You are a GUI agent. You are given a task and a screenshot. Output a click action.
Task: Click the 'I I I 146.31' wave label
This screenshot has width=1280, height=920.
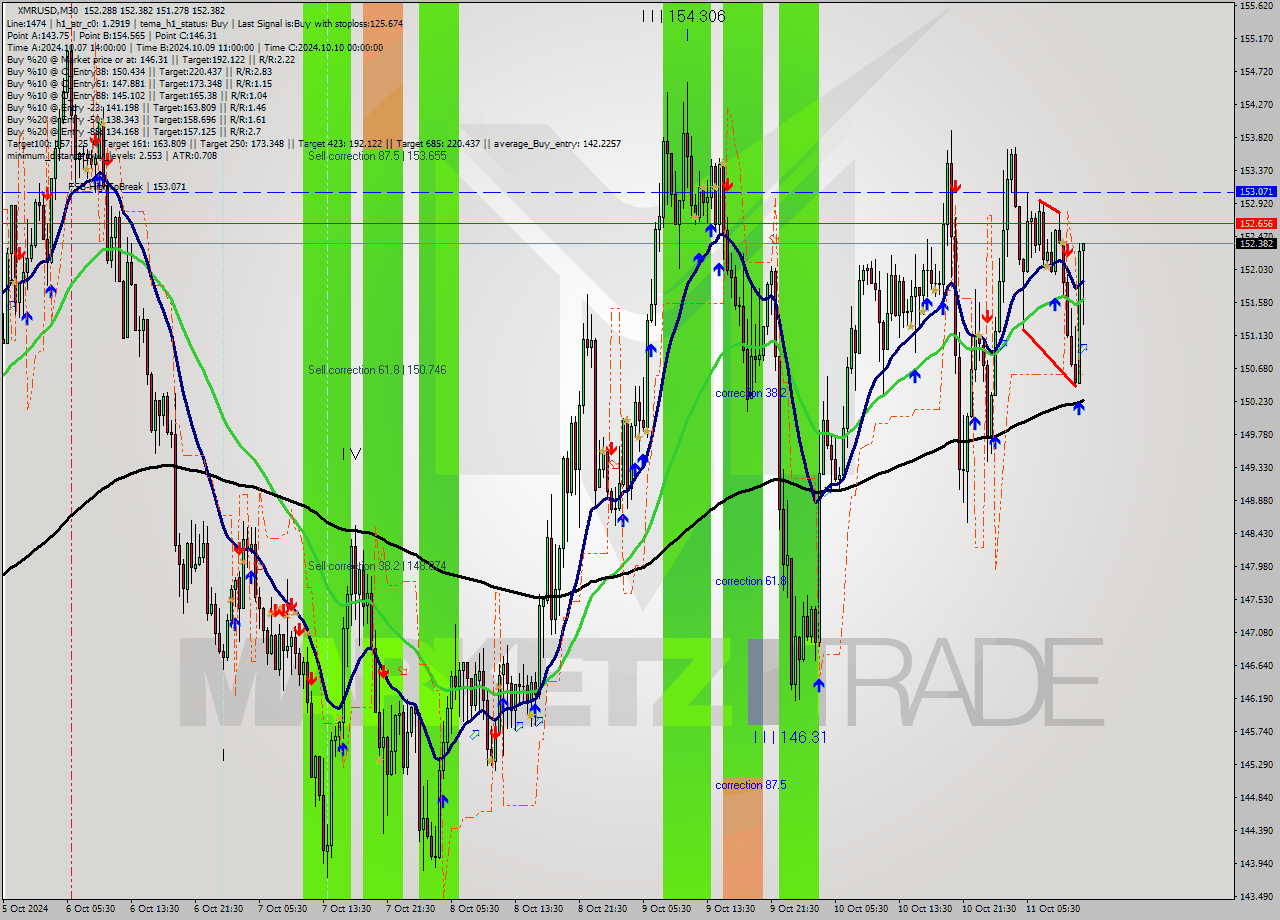coord(790,737)
